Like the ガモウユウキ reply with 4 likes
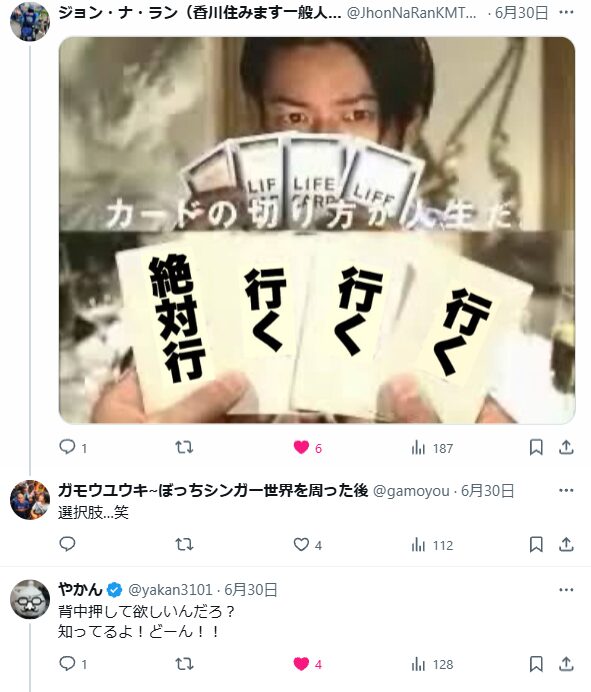The image size is (591, 692). click(308, 545)
